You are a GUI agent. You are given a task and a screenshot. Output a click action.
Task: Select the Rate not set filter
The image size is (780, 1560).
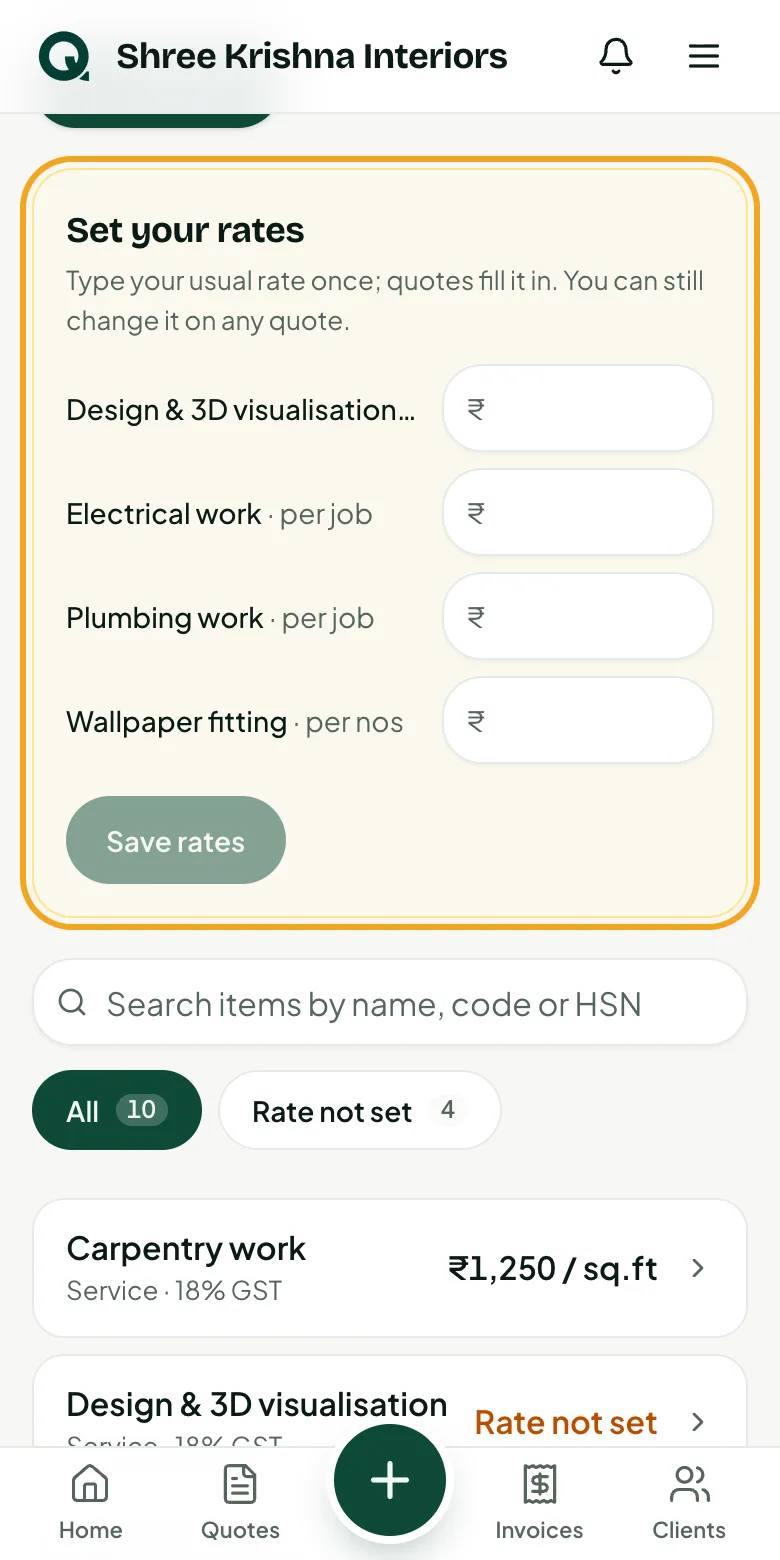coord(359,1110)
